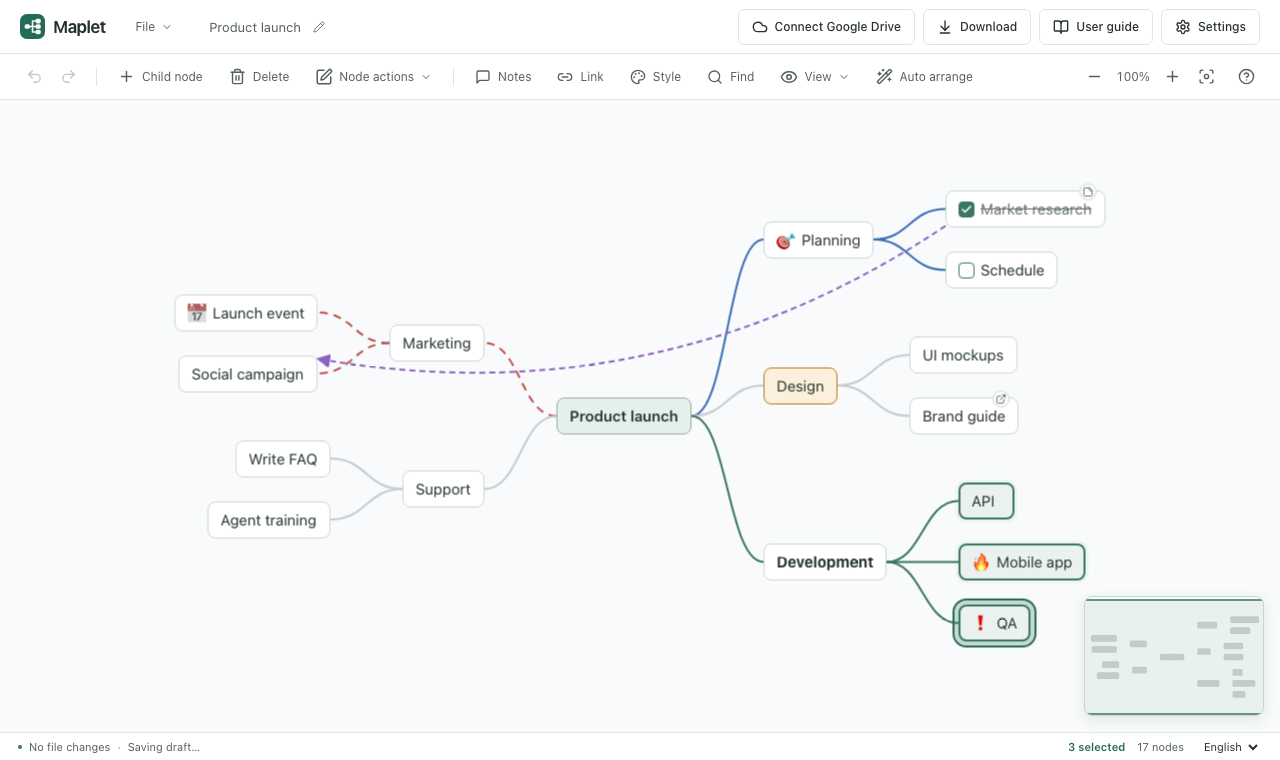Click the note icon on Market research
This screenshot has width=1280, height=760.
tap(1088, 192)
